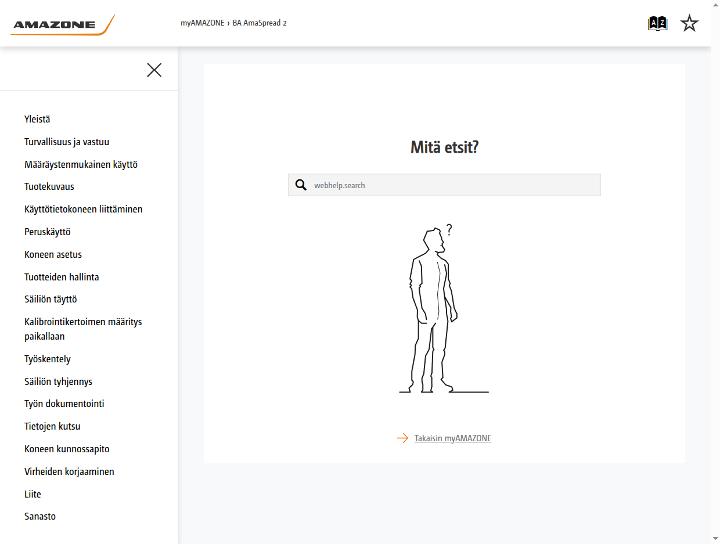Open Säiliön täyttö
Image resolution: width=720 pixels, height=544 pixels.
[51, 299]
